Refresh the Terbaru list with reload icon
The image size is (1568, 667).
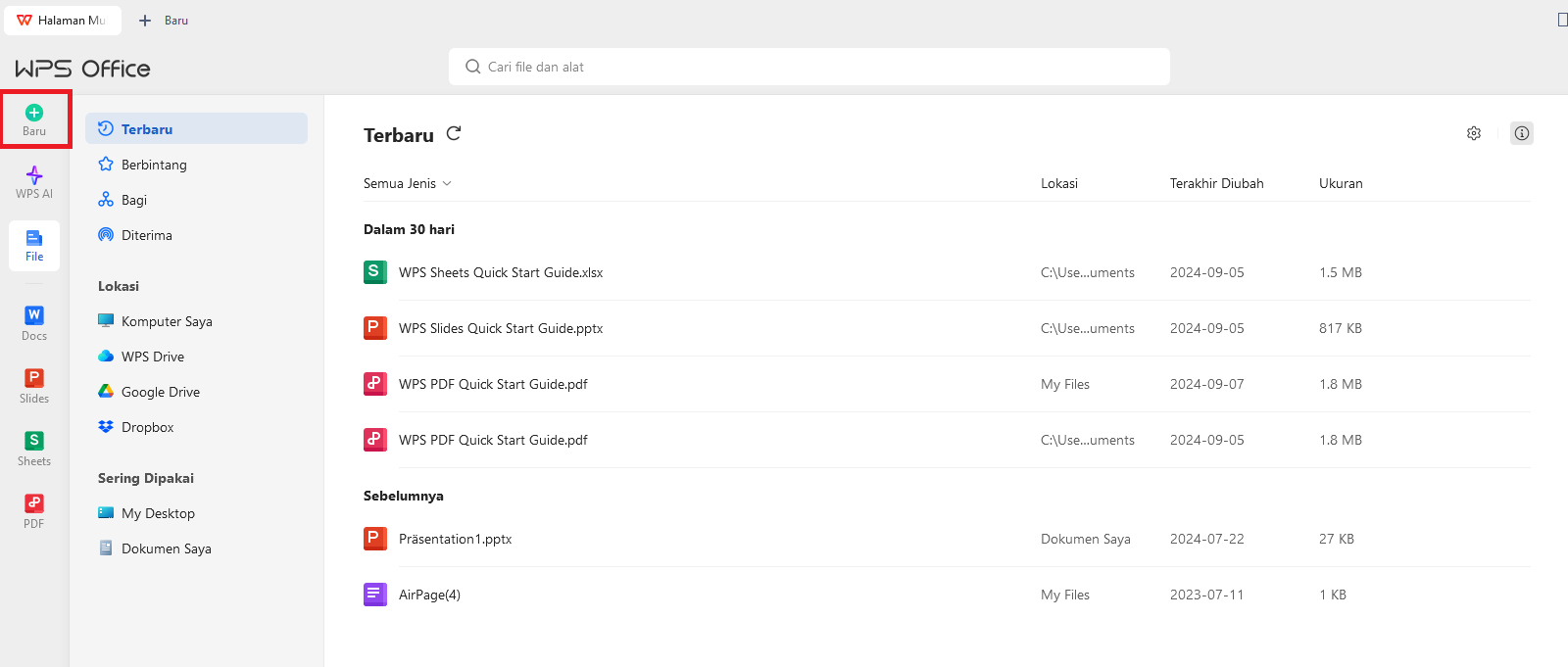(x=454, y=133)
